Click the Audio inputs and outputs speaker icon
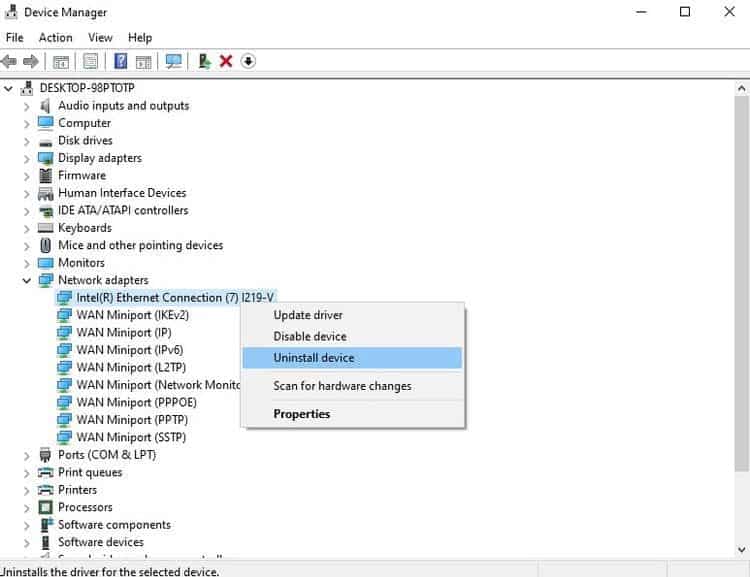The width and height of the screenshot is (750, 577). [x=45, y=106]
